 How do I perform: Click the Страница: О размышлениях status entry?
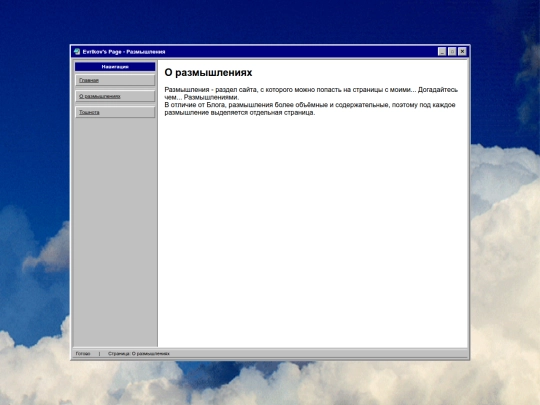click(x=139, y=354)
